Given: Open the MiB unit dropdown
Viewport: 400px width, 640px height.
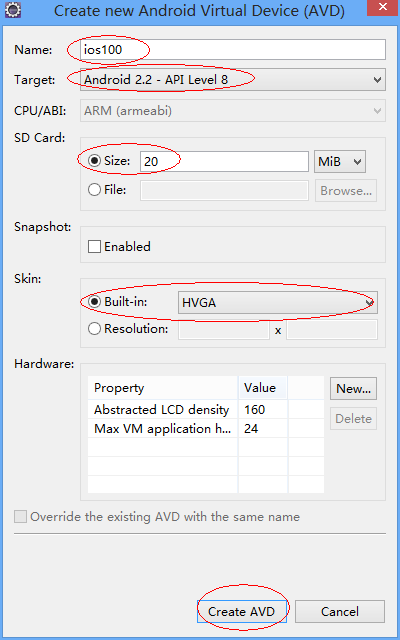Looking at the screenshot, I should pyautogui.click(x=340, y=162).
